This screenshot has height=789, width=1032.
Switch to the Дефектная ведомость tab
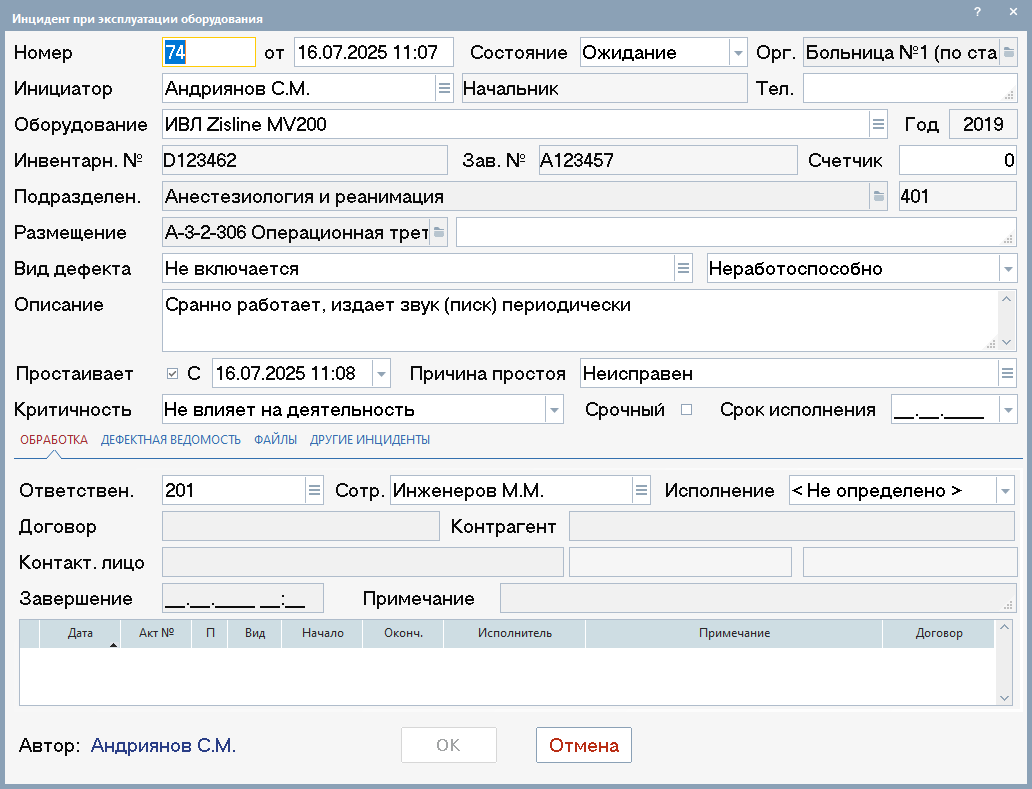point(171,440)
